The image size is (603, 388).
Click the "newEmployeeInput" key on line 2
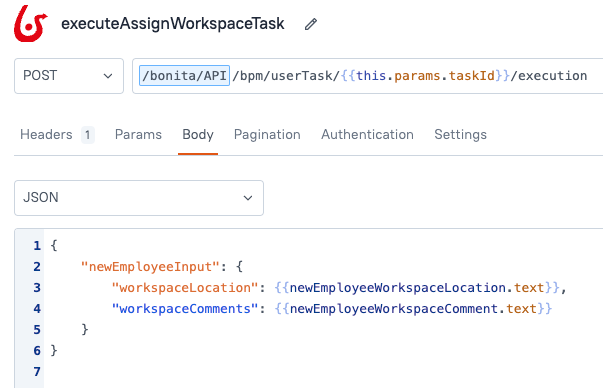pyautogui.click(x=150, y=266)
